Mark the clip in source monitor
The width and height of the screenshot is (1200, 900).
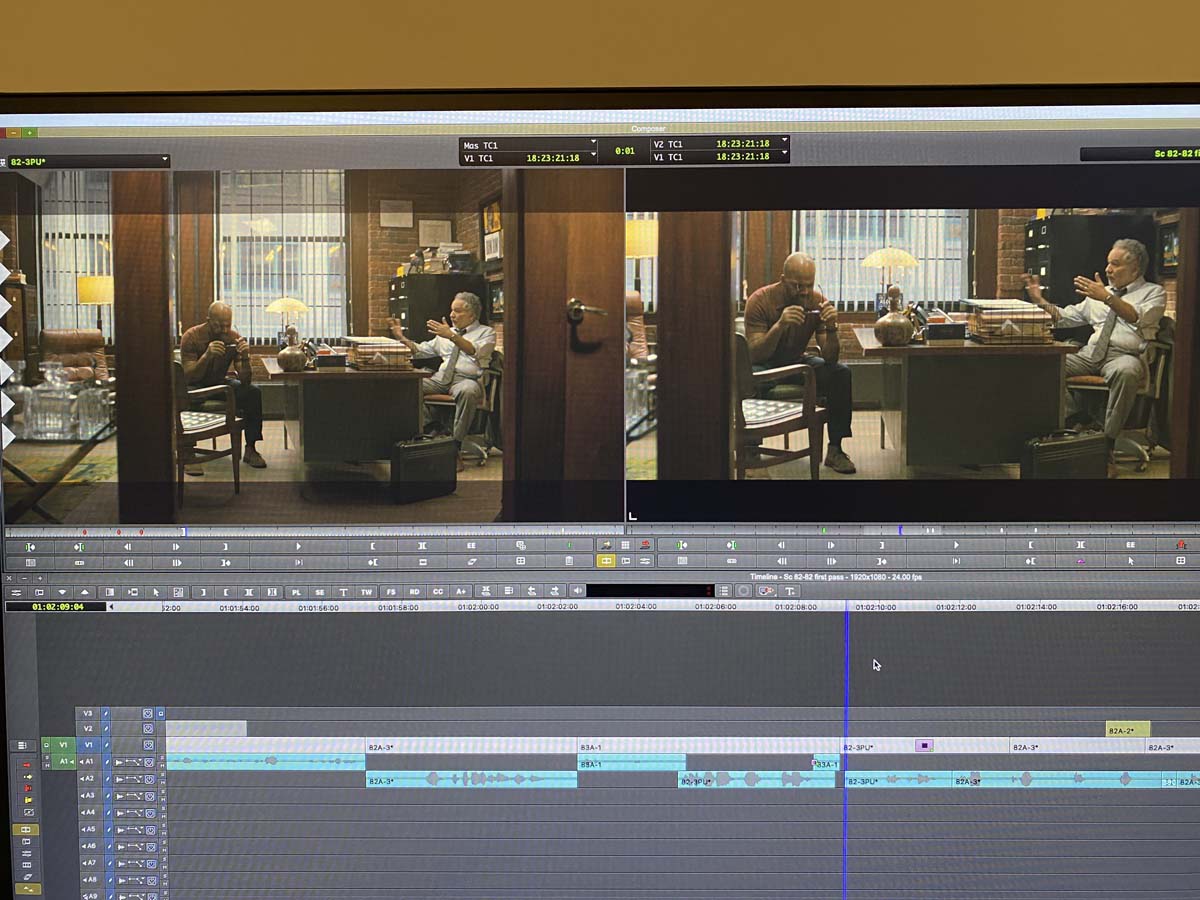point(423,546)
